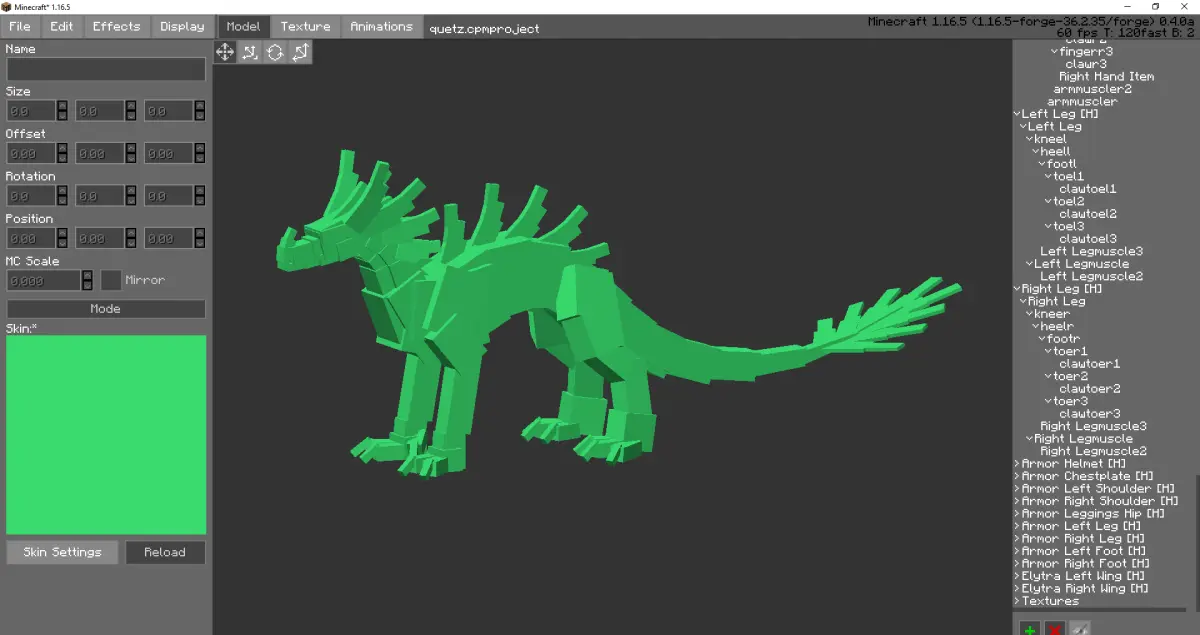Expand the Armor Chestplate [H] group
Viewport: 1200px width, 635px height.
(1017, 476)
